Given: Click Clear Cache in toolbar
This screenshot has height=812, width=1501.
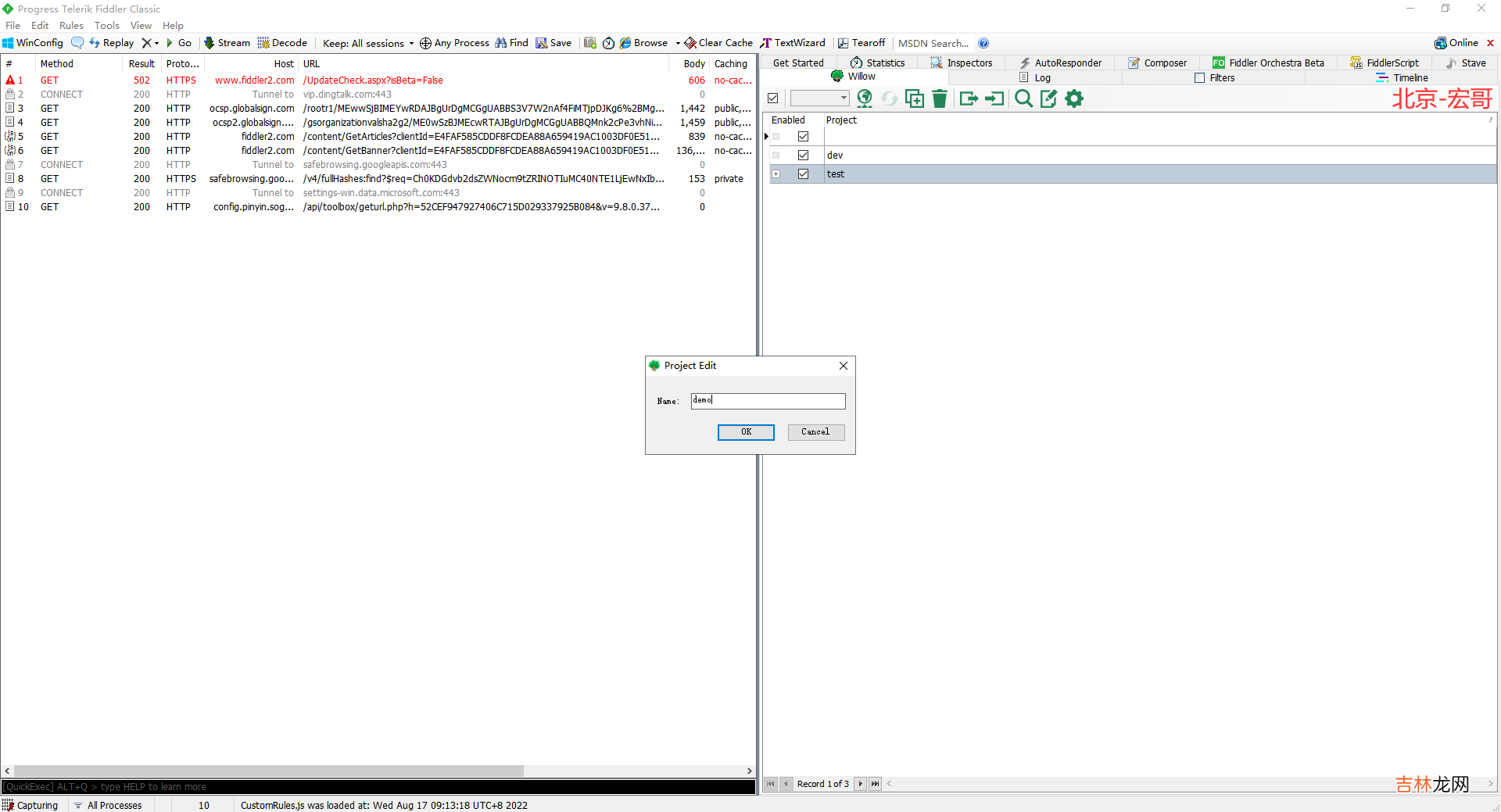Looking at the screenshot, I should 718,43.
